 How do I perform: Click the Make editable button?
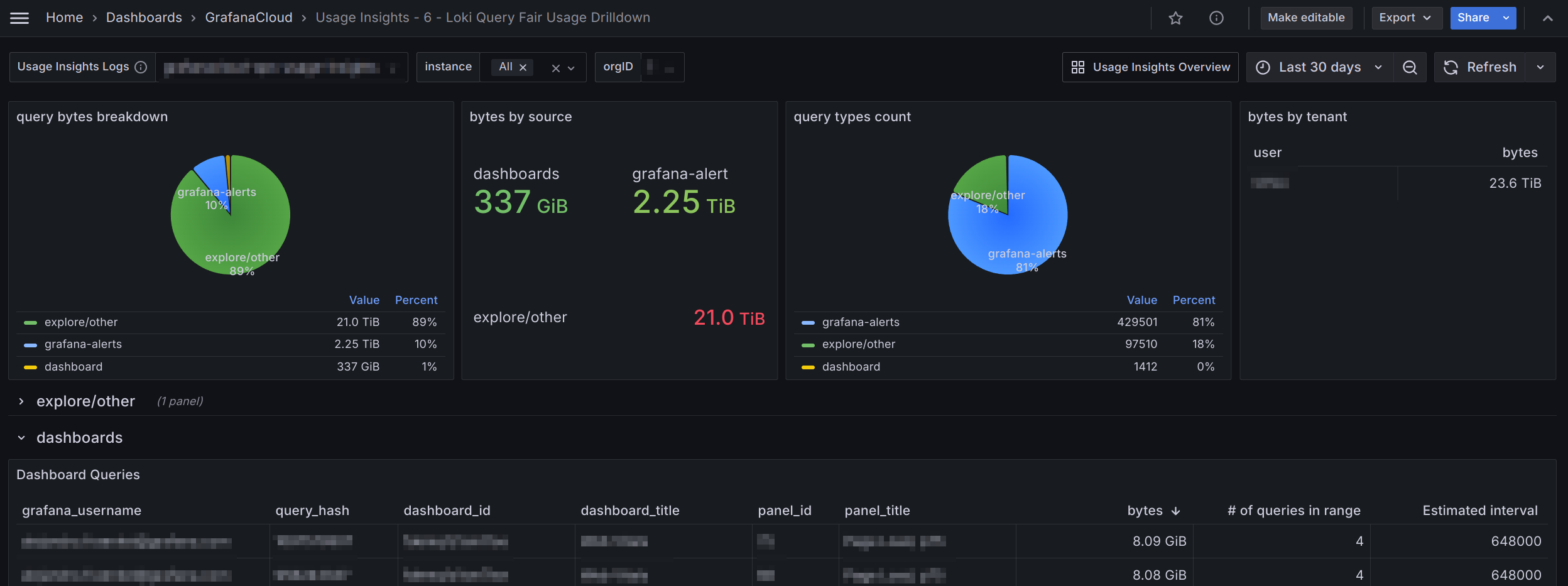pyautogui.click(x=1306, y=18)
